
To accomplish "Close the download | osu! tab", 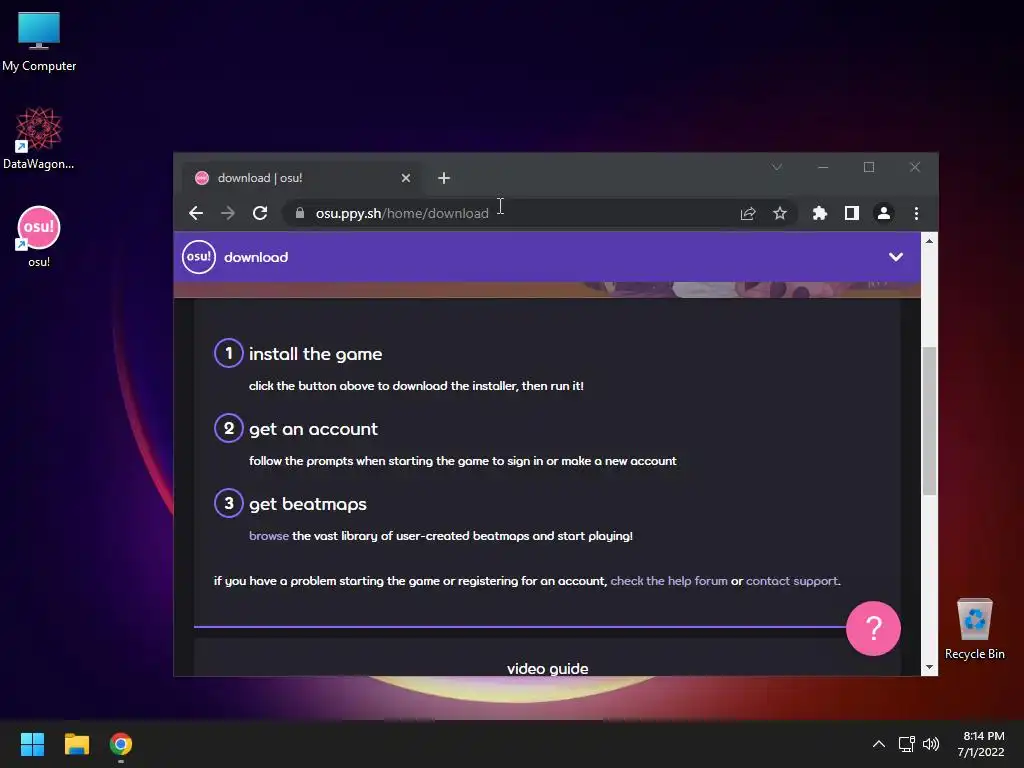I will click(x=406, y=178).
